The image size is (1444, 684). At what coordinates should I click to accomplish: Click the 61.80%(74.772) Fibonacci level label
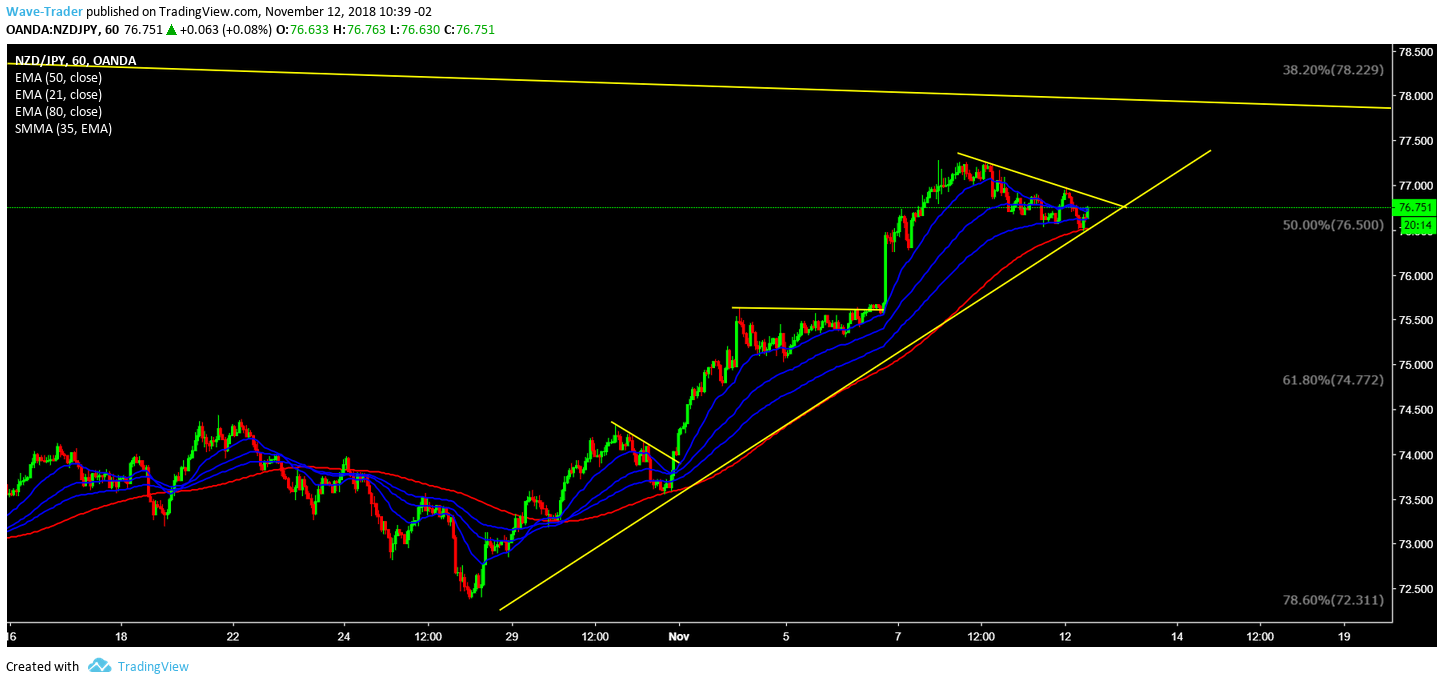coord(1333,380)
